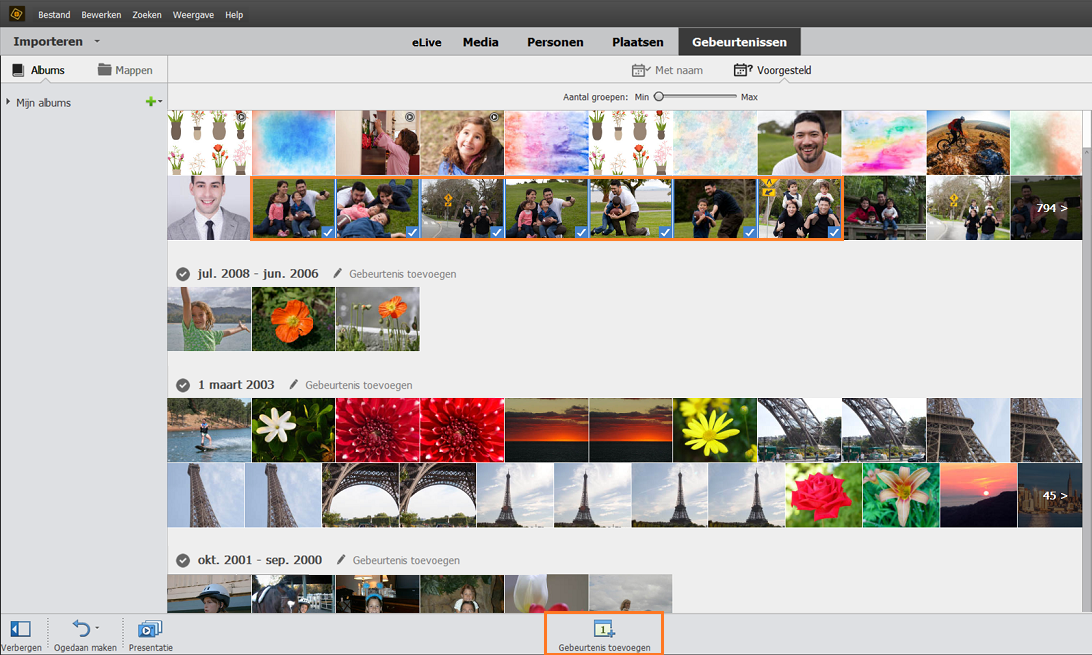Click the Max end of groups slider
1092x655 pixels.
(749, 97)
